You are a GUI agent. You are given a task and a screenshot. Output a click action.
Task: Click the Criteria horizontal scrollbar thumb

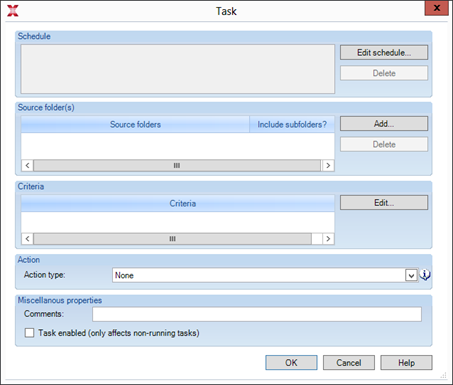(172, 239)
